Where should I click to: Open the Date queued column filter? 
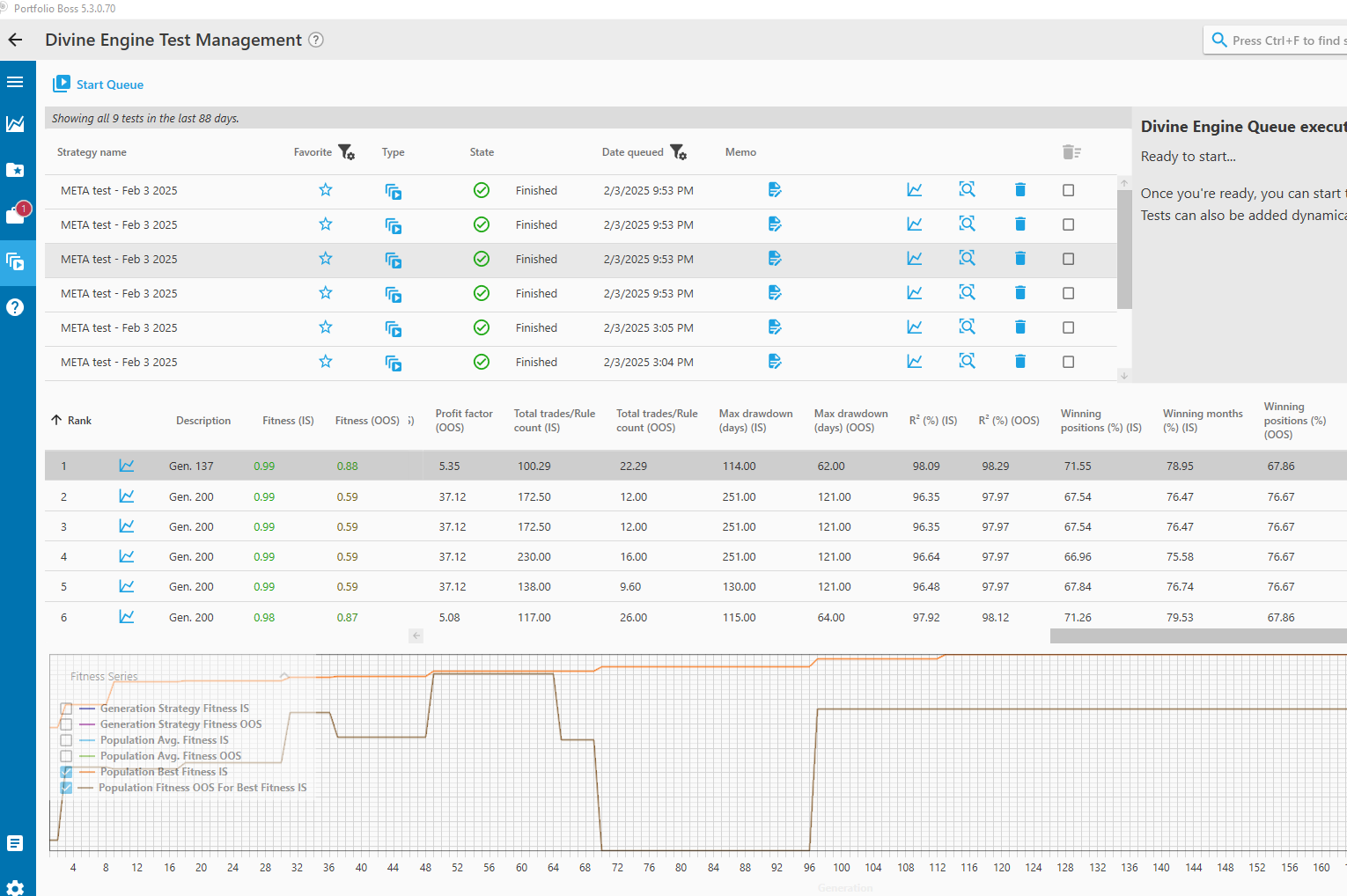(x=678, y=152)
